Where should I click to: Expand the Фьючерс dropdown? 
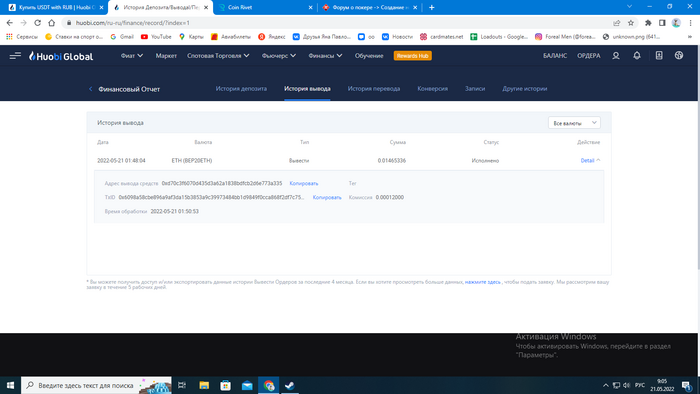(x=279, y=56)
